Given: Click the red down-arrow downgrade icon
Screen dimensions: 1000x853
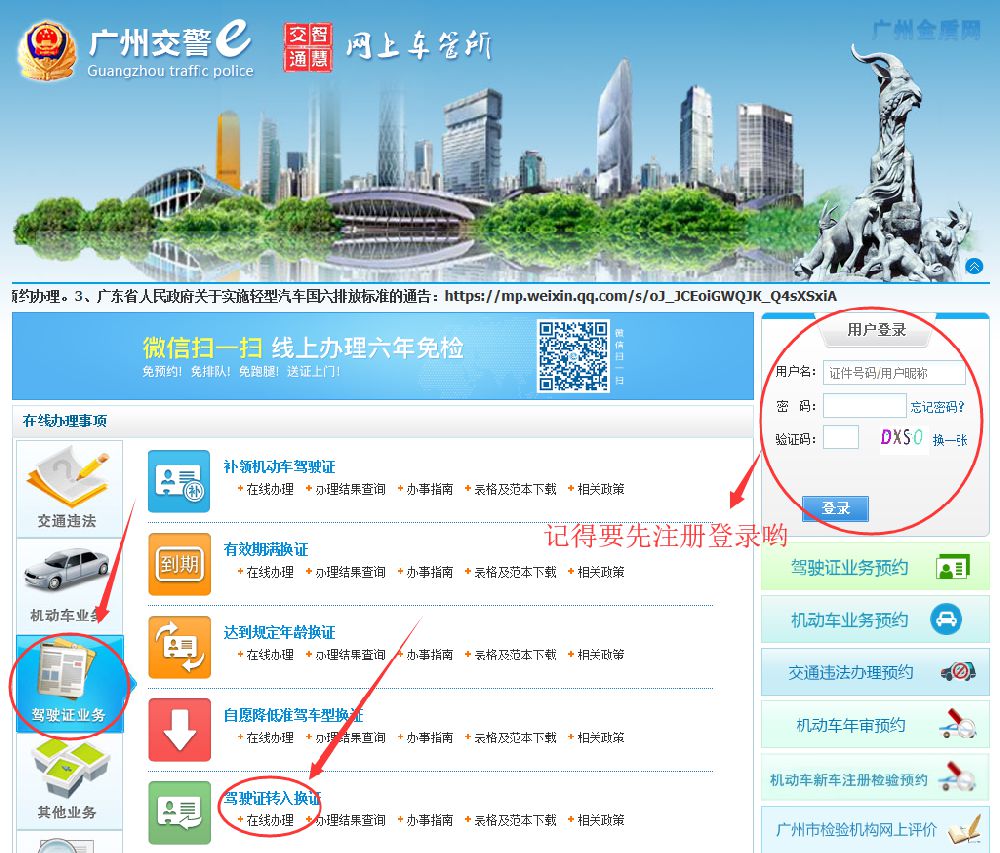Looking at the screenshot, I should click(x=179, y=730).
